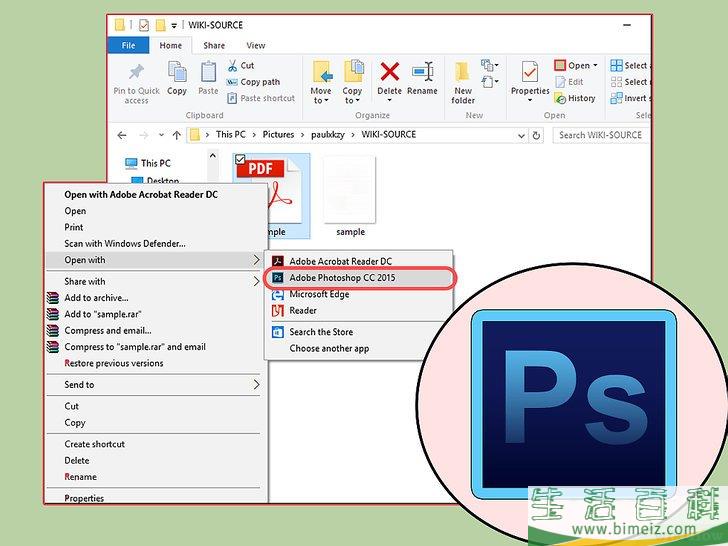Switch to the Home ribbon tab
The image size is (728, 546).
point(170,46)
